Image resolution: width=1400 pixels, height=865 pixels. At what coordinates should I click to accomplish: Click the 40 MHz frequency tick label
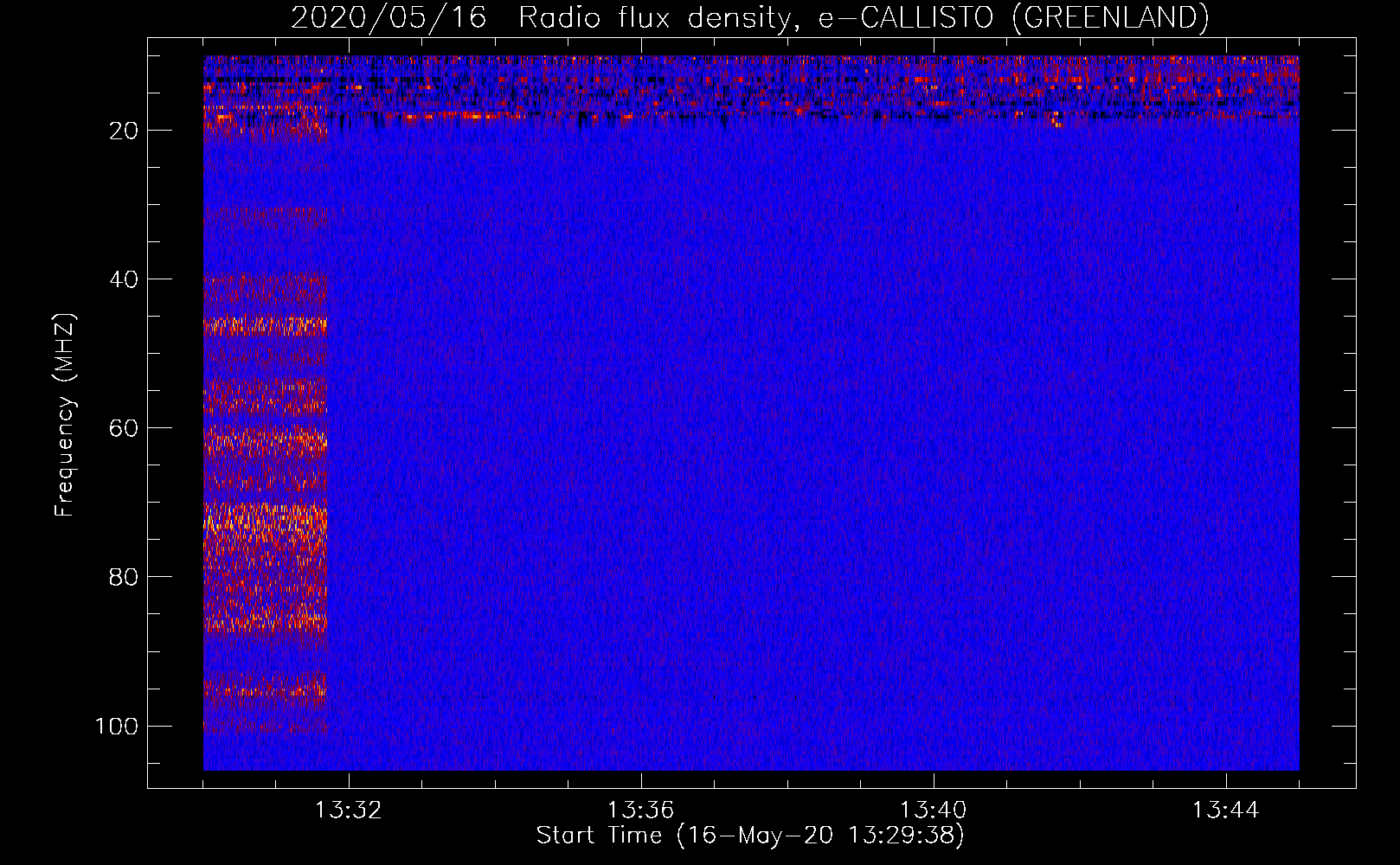point(124,279)
